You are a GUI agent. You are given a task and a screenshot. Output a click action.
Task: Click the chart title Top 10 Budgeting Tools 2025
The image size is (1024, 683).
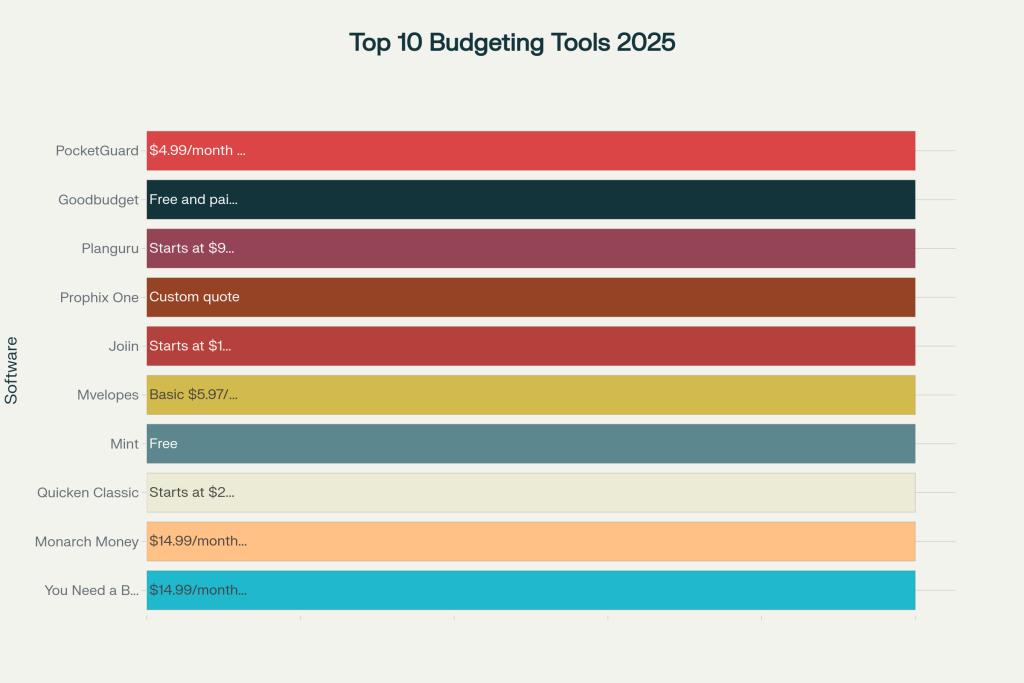(512, 42)
